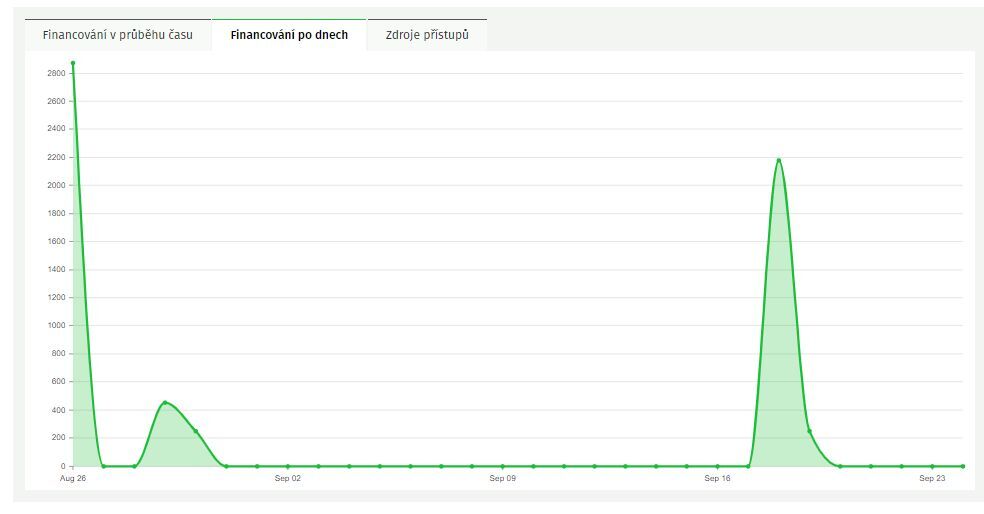The height and width of the screenshot is (514, 984).
Task: Click the highest data point near Sep 18
Action: (779, 161)
